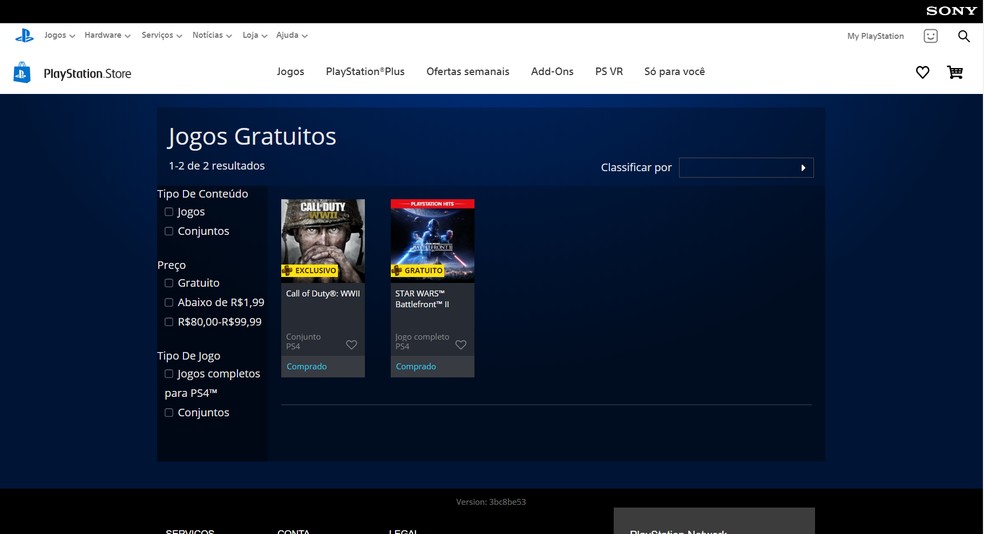
Task: Click the 'Version: 3bc8be53' footer text
Action: pos(491,502)
